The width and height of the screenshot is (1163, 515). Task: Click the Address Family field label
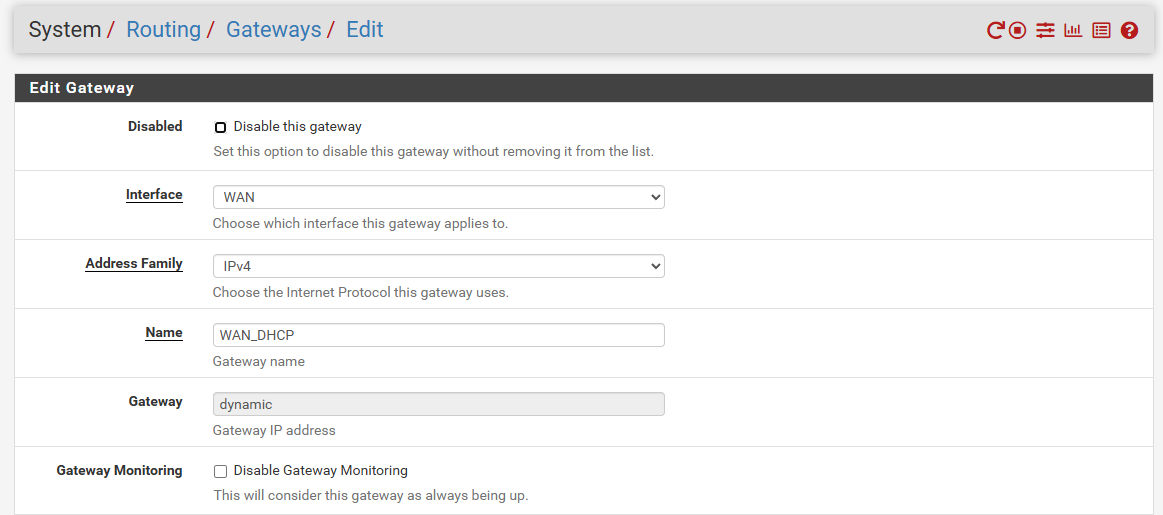click(x=134, y=263)
